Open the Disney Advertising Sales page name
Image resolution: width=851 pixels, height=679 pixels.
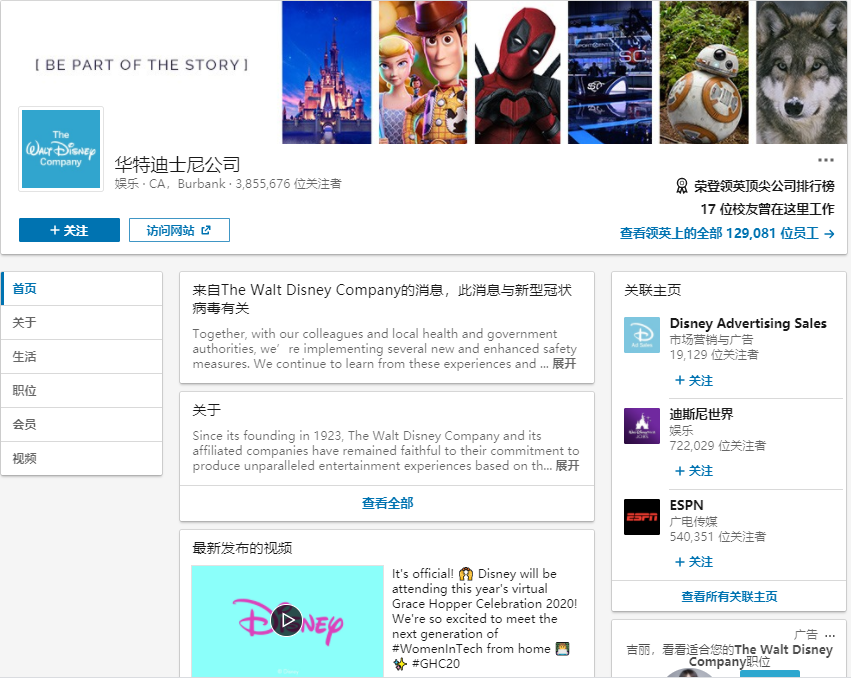[x=748, y=323]
